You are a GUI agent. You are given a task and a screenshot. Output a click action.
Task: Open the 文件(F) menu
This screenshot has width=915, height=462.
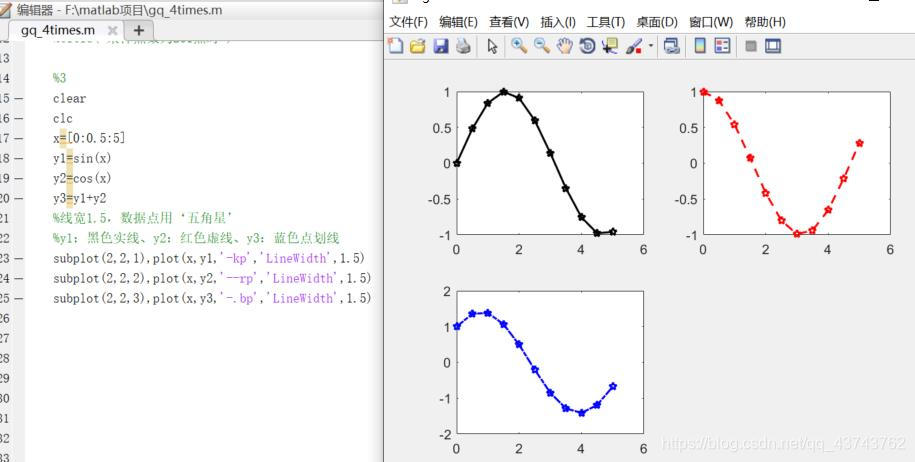pos(408,22)
